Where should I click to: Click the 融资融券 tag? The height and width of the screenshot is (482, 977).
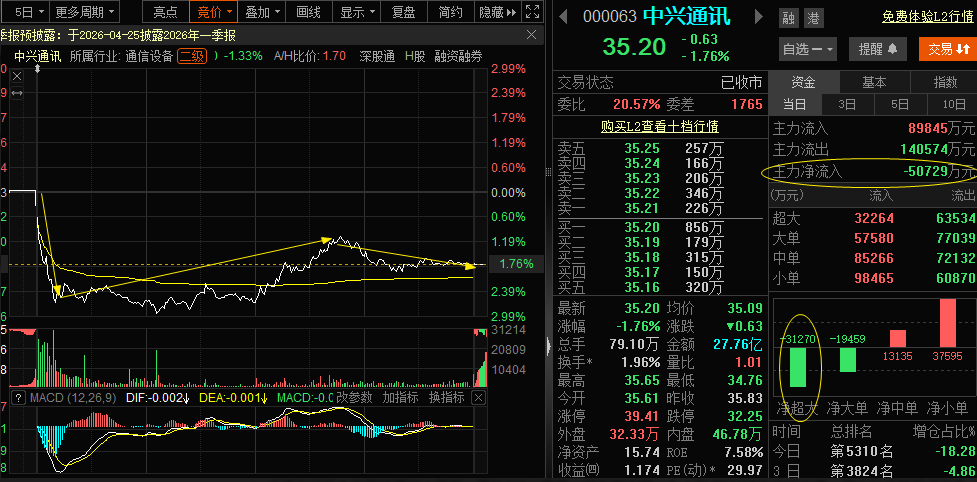[x=459, y=56]
